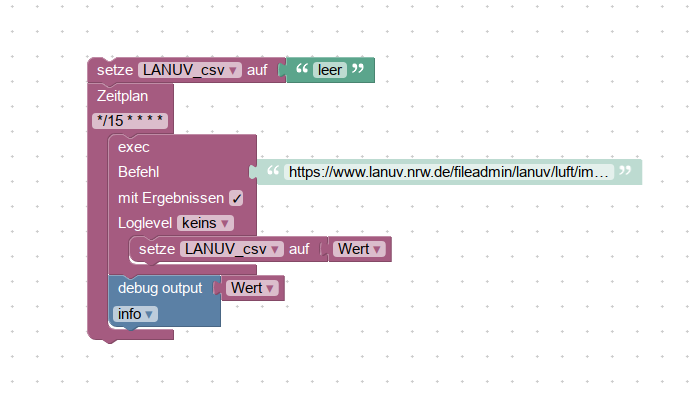This screenshot has height=393, width=693.
Task: Select the exec block label
Action: click(133, 147)
